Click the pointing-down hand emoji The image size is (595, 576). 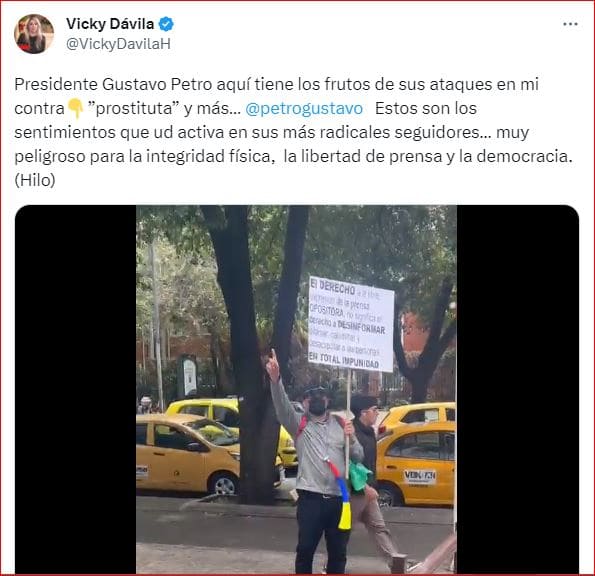(x=76, y=109)
